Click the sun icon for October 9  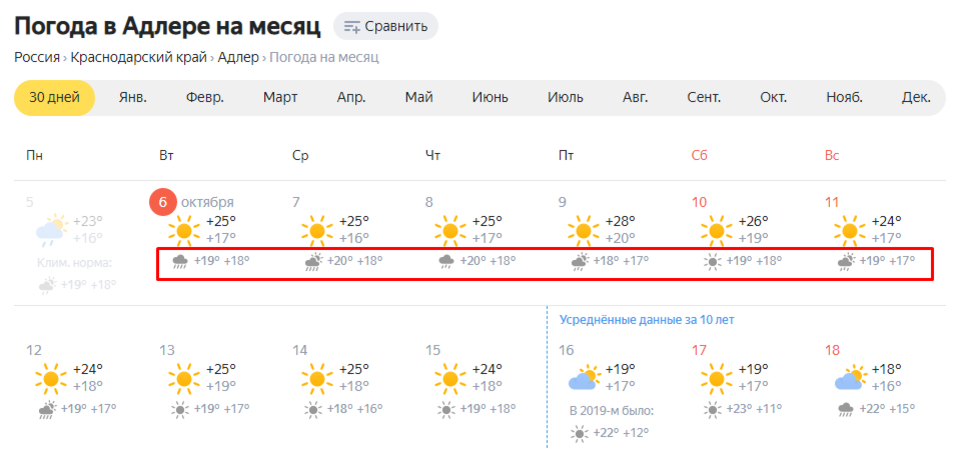click(x=583, y=231)
